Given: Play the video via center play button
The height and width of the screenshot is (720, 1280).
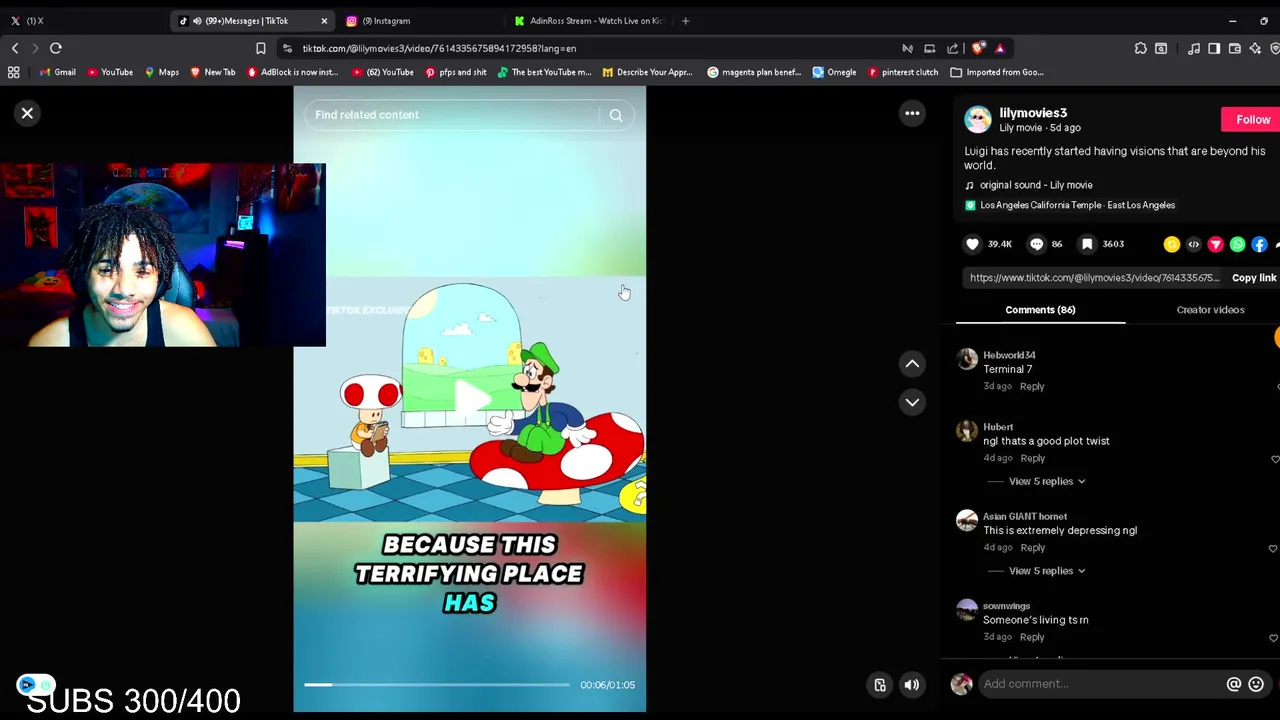Looking at the screenshot, I should [470, 400].
